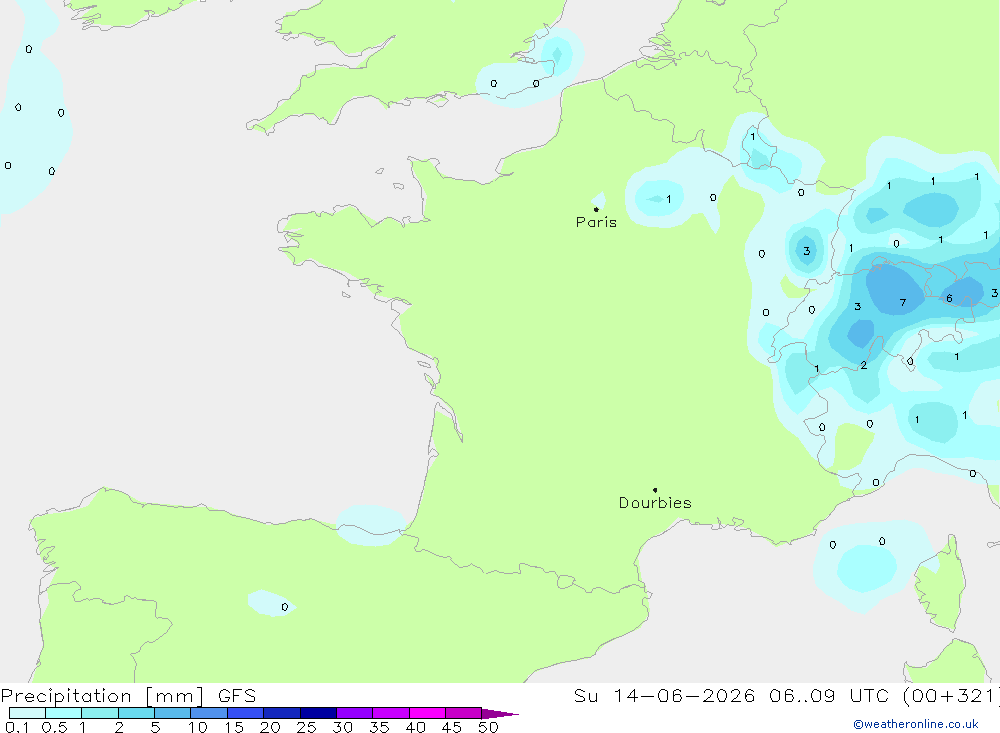Click the '7' mm precipitation value on map
This screenshot has height=733, width=1000.
(x=902, y=302)
